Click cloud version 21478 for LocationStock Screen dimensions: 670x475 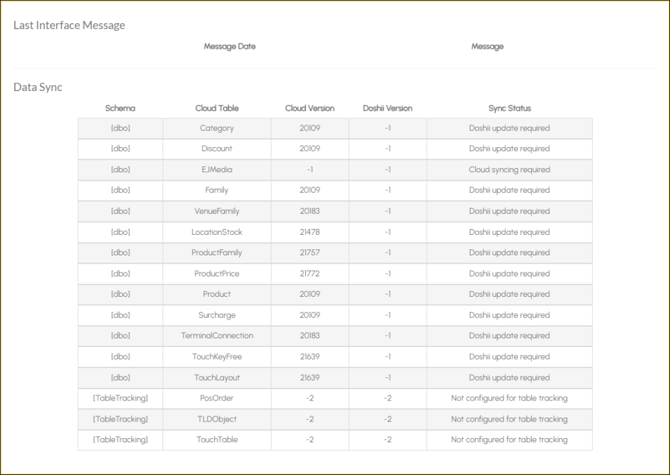pos(310,232)
